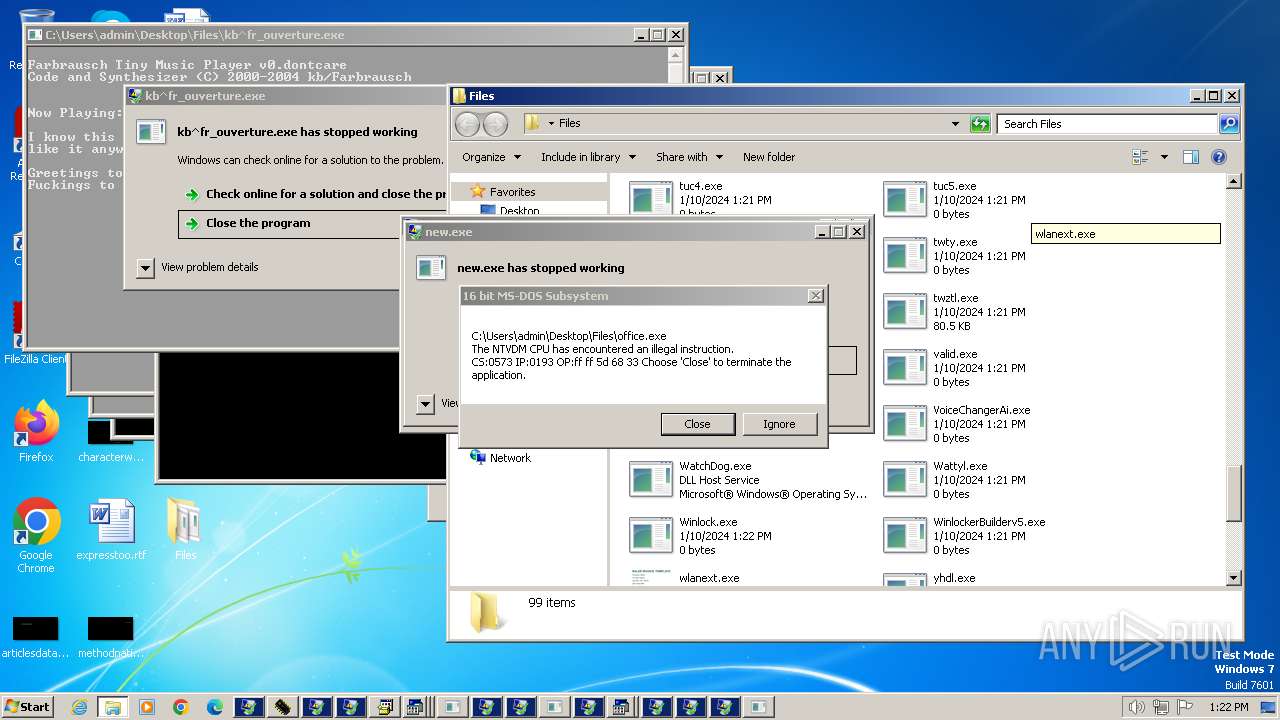
Task: Choose Close the program for kb^fr_ouverture.exe
Action: [258, 223]
